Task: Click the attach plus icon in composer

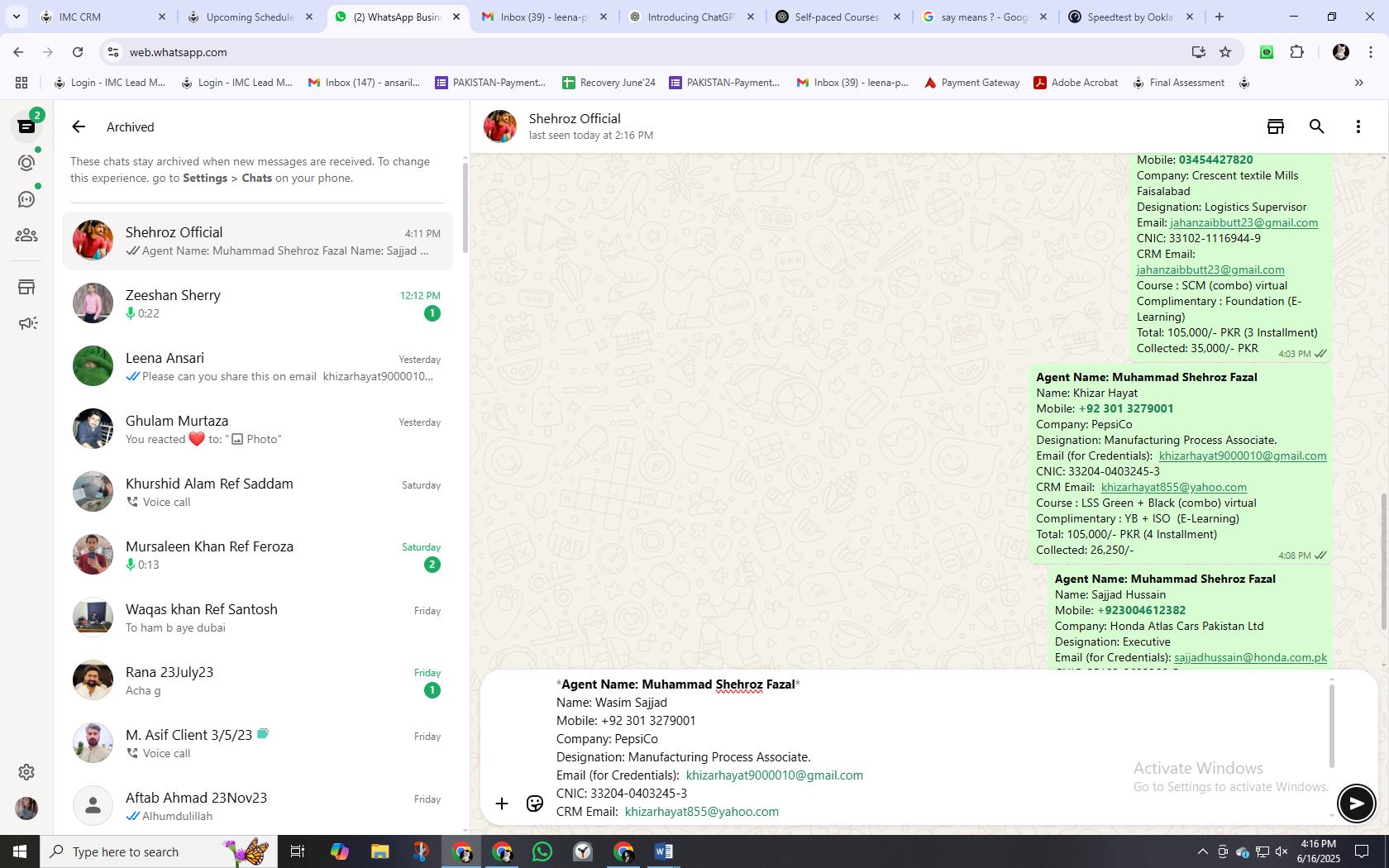Action: [x=502, y=804]
